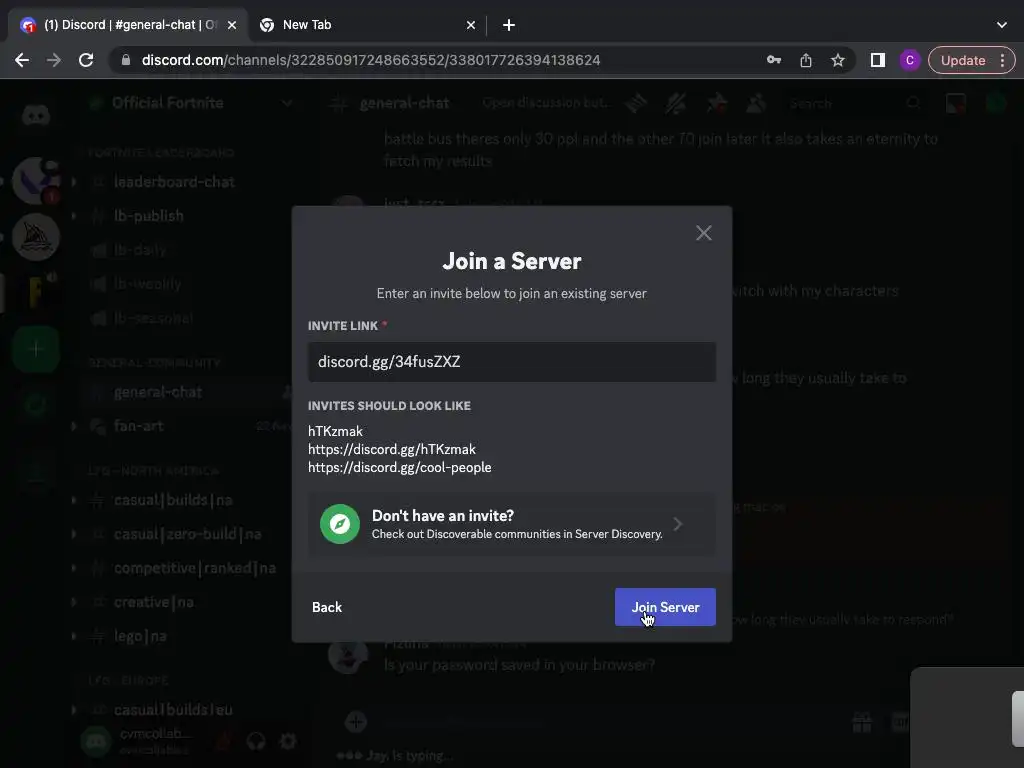Open User Settings gear icon

point(287,741)
